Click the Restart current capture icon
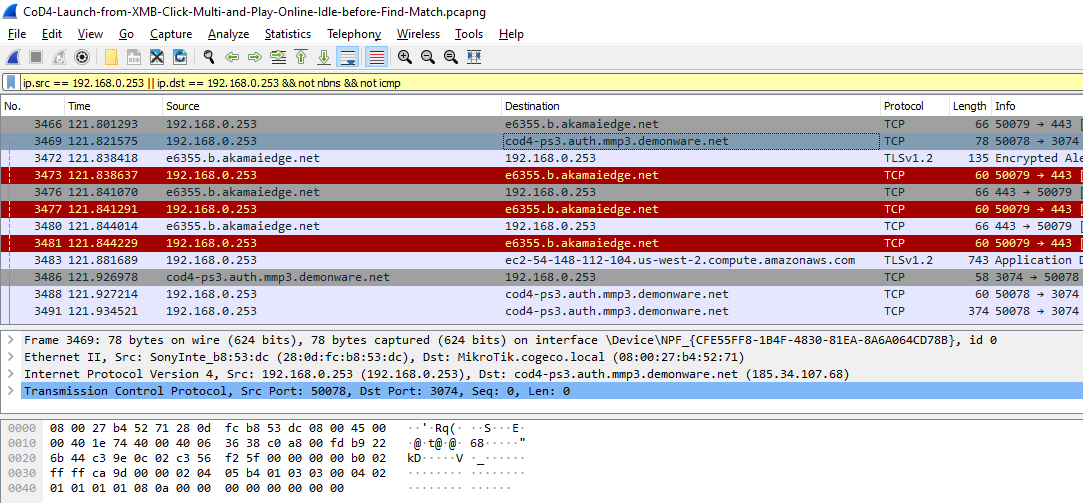Screen dimensions: 1083x503 pyautogui.click(x=59, y=57)
